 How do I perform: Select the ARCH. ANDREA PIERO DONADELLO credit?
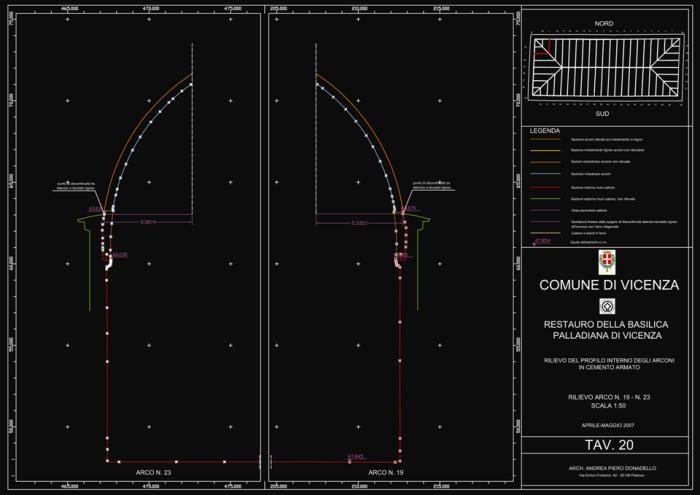point(608,470)
